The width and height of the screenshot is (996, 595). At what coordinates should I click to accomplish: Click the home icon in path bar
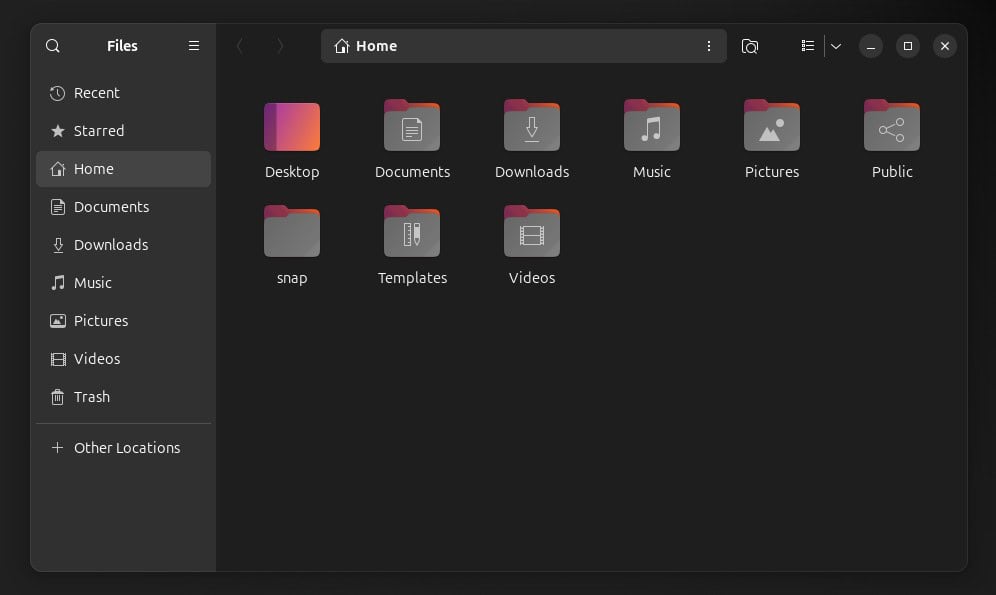coord(342,46)
